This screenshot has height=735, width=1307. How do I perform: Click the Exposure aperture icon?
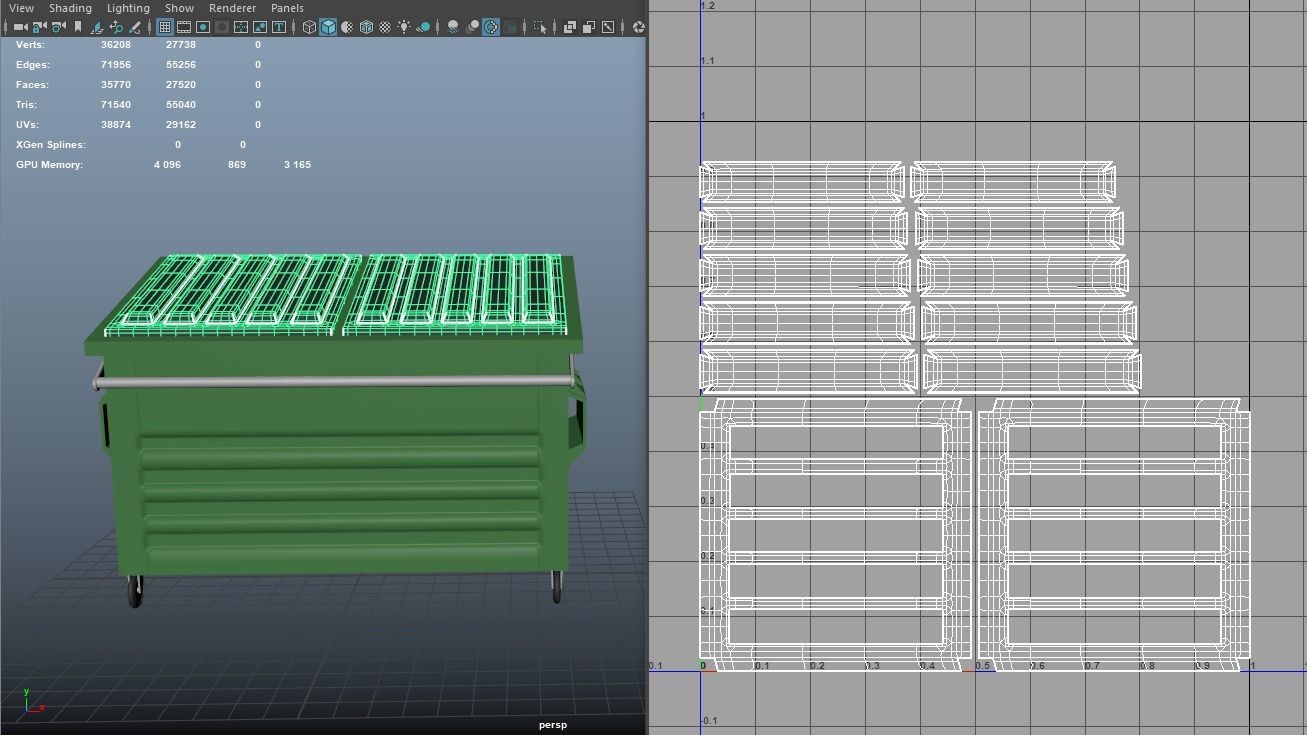coord(638,27)
